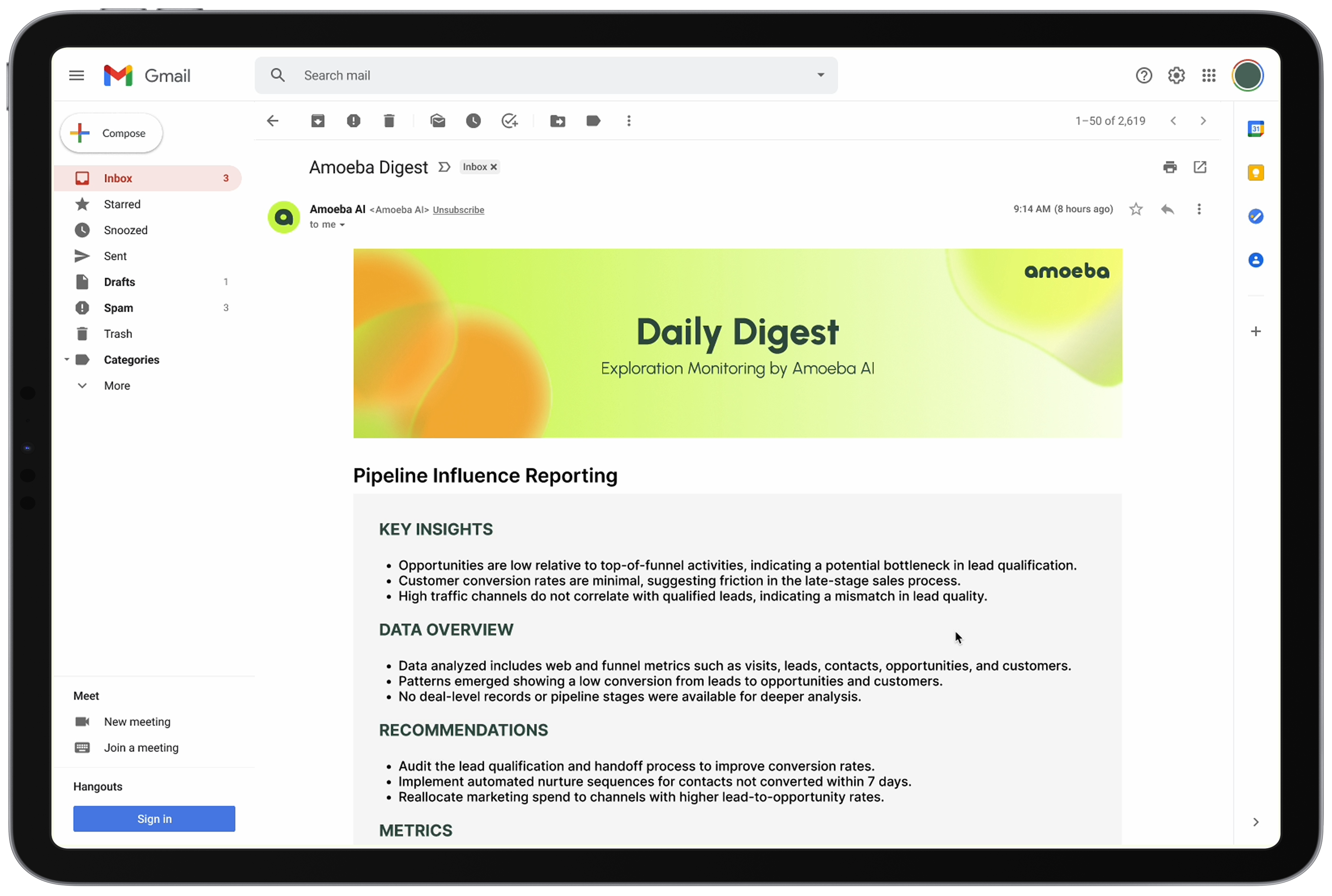Open Google Keep side panel
Viewport: 1332px width, 896px height.
1255,173
